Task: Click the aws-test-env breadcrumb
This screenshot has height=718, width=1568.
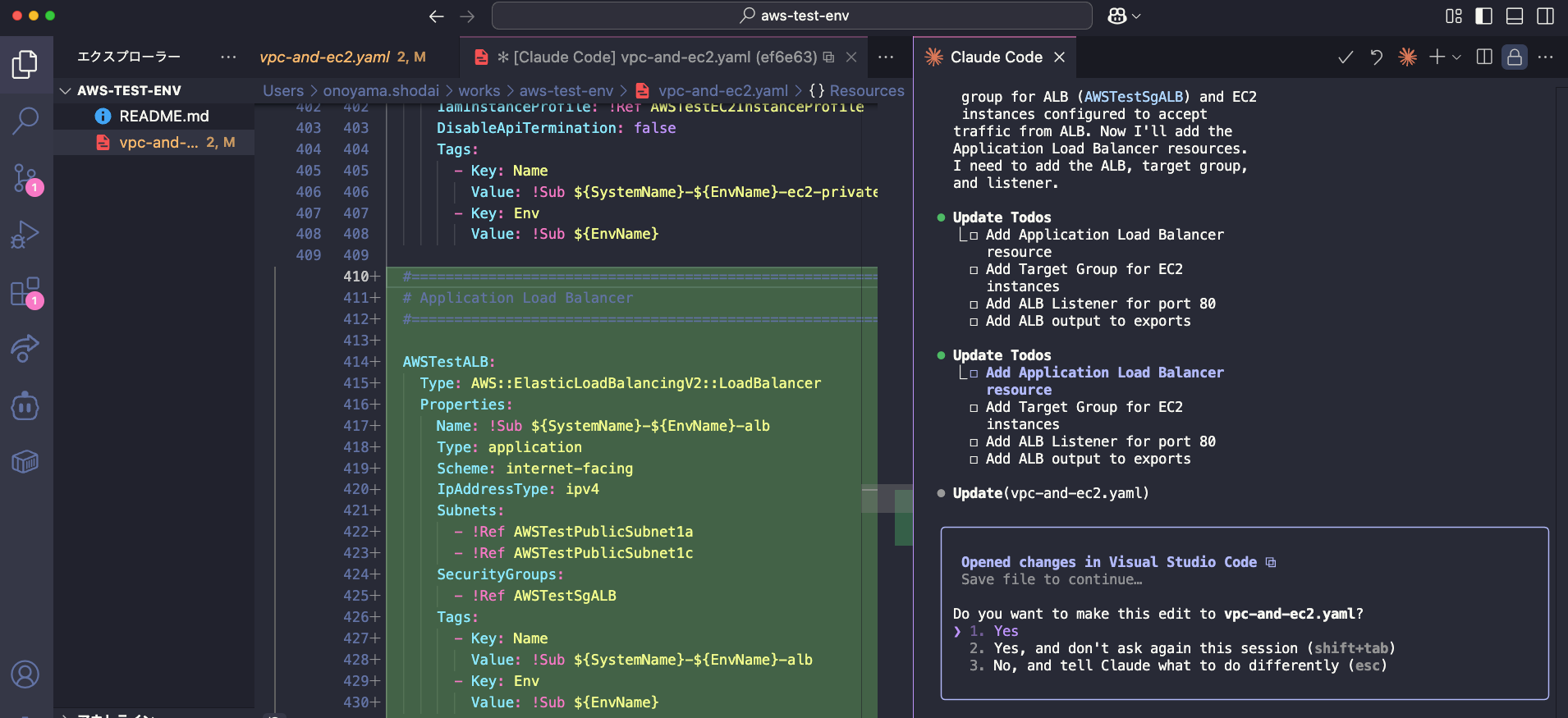Action: (566, 91)
